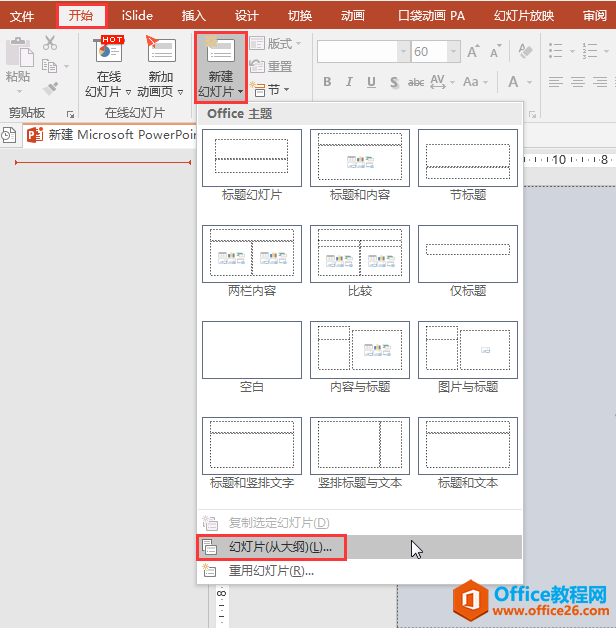Toggle Bold formatting button
This screenshot has width=616, height=628.
[326, 82]
